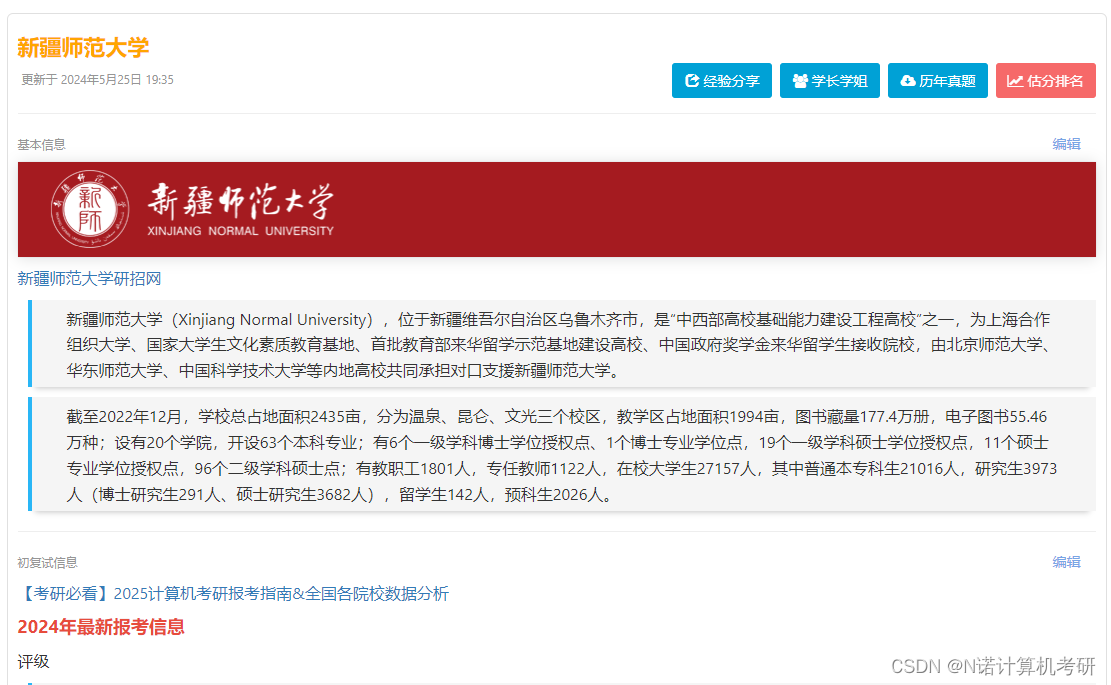Image resolution: width=1111 pixels, height=685 pixels.
Task: Click the red 估分排名 button
Action: coord(1045,81)
